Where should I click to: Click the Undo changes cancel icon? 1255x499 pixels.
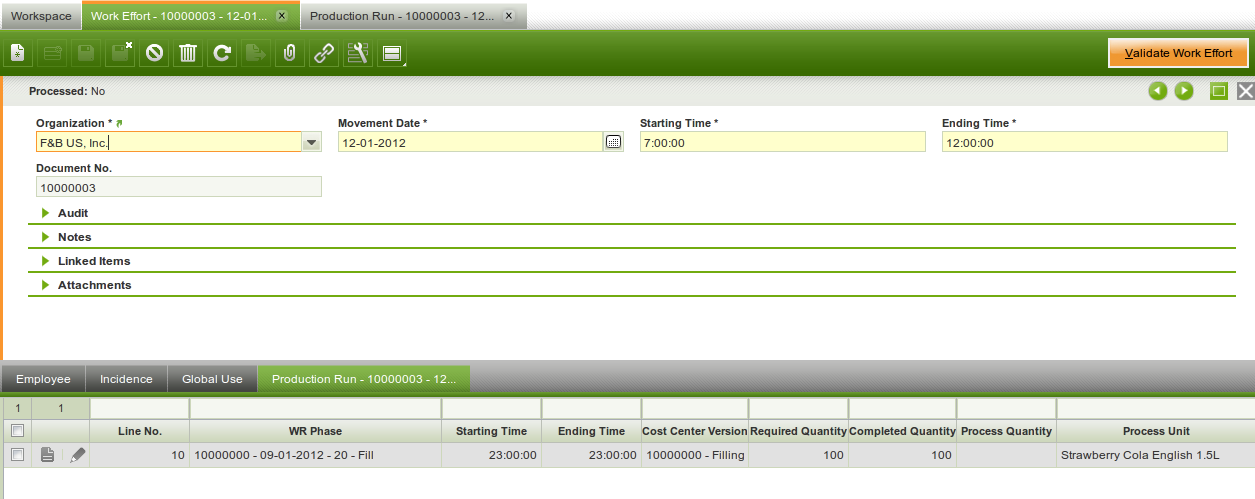pos(154,53)
